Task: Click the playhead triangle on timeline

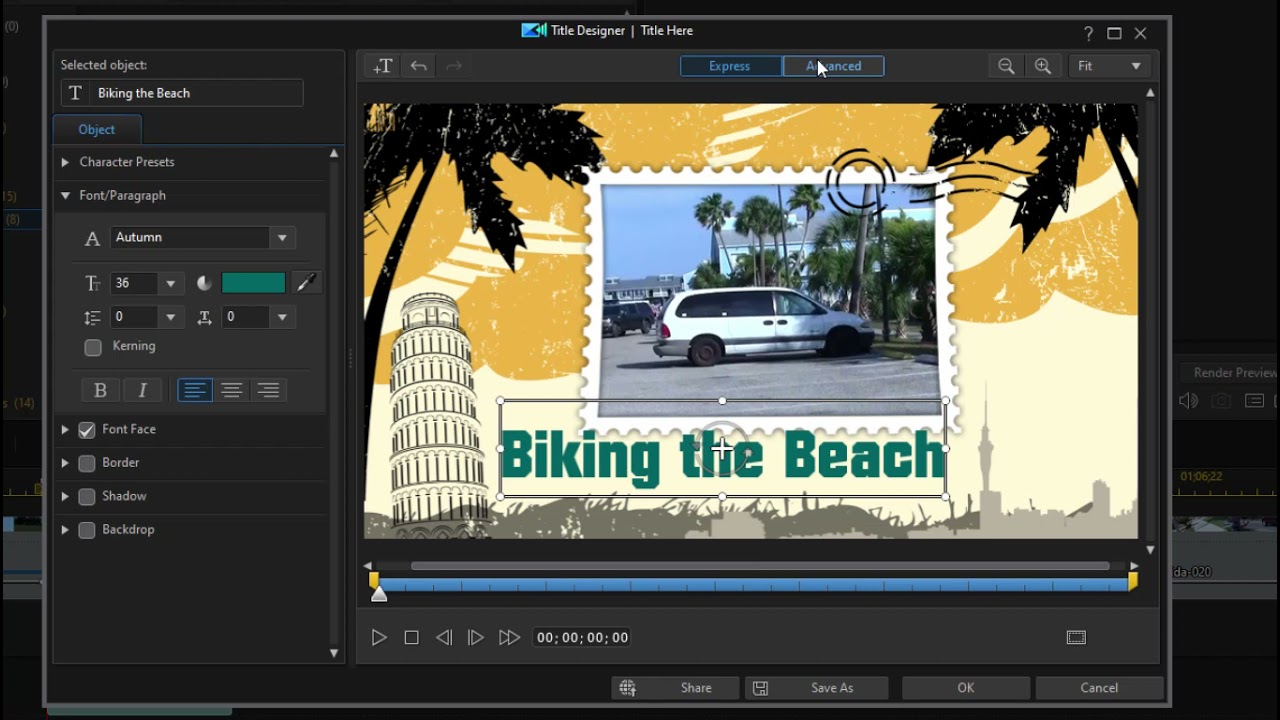Action: point(379,595)
